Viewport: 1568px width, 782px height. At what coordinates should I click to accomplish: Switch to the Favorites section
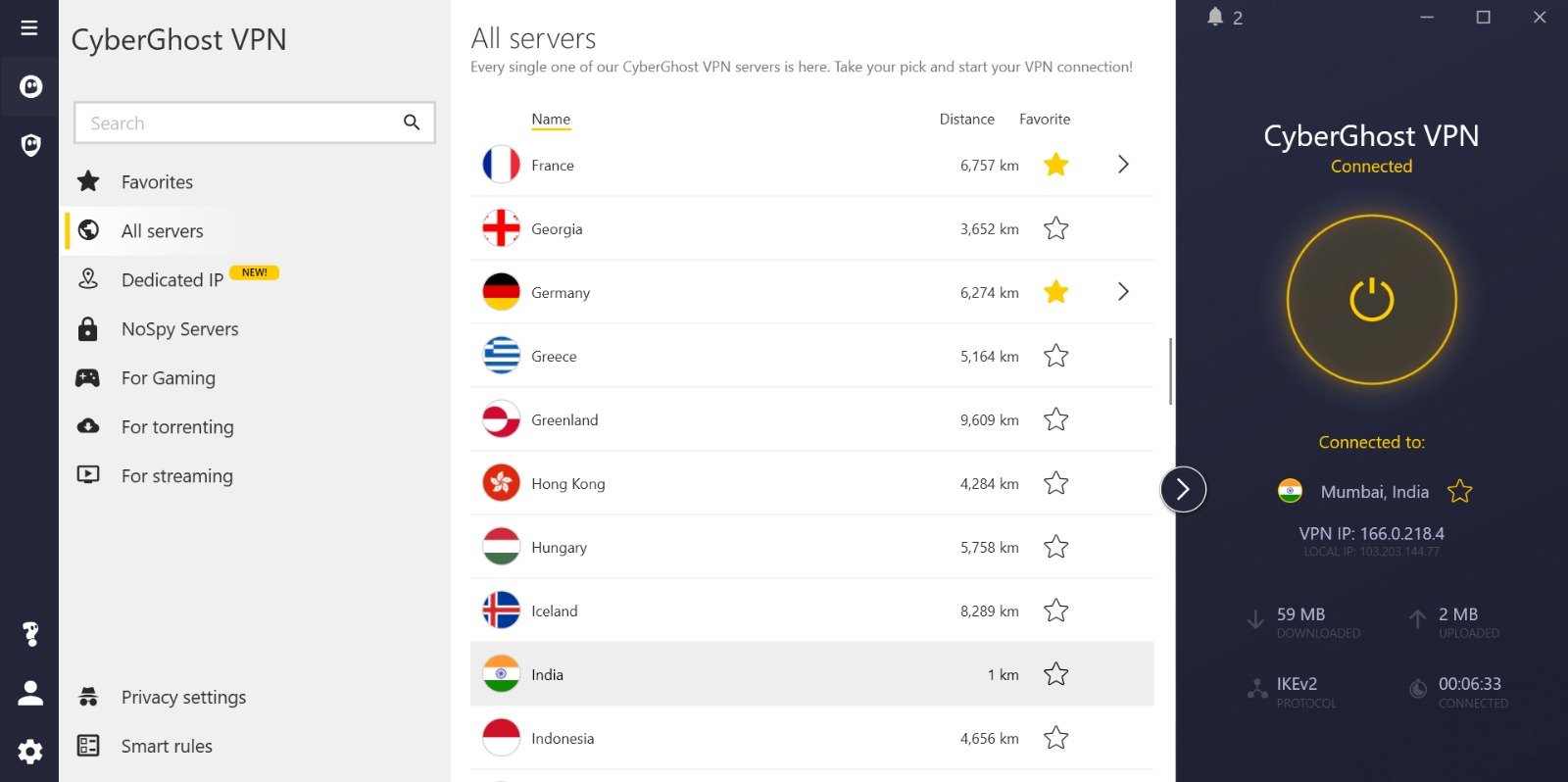pyautogui.click(x=157, y=181)
